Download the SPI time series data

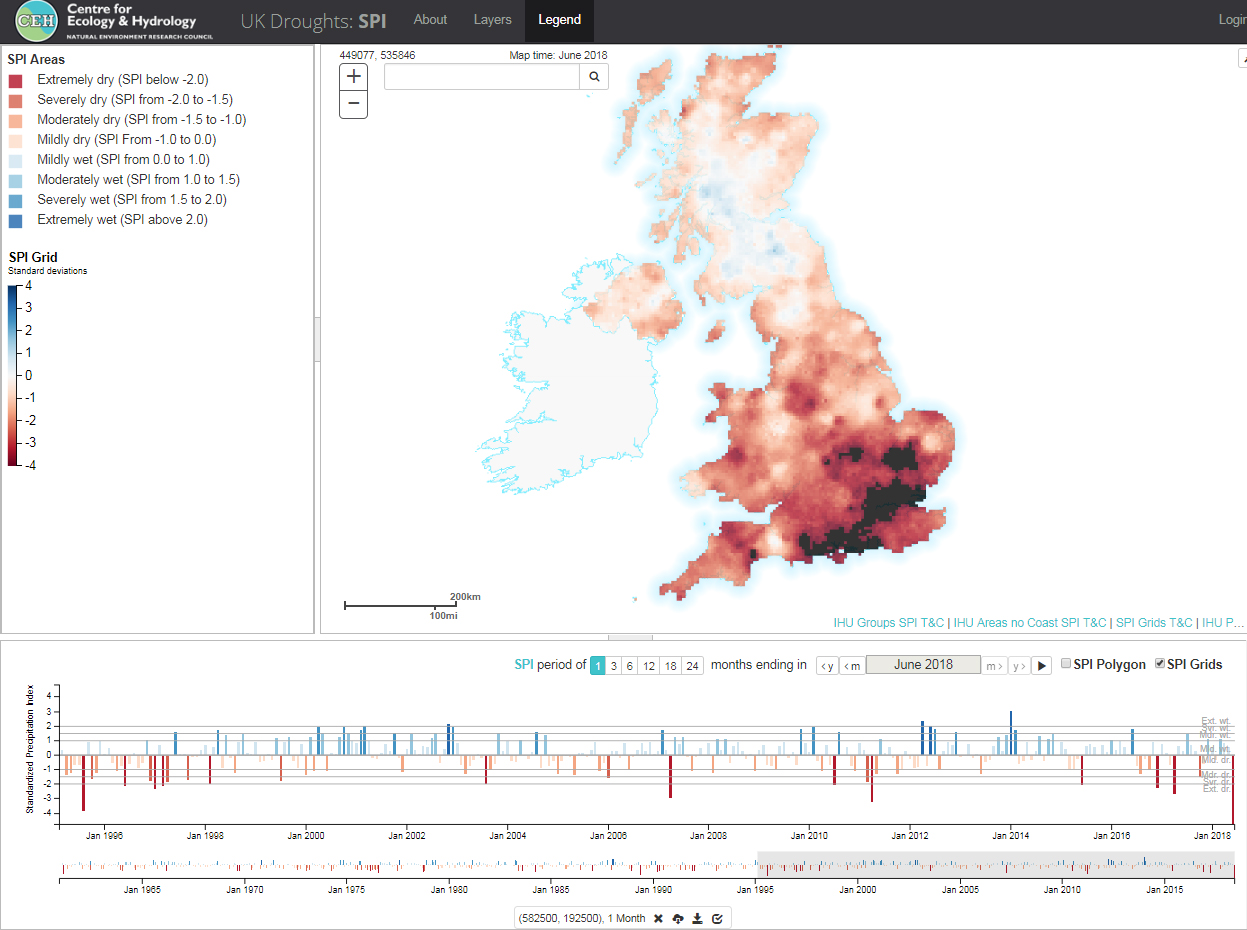697,917
